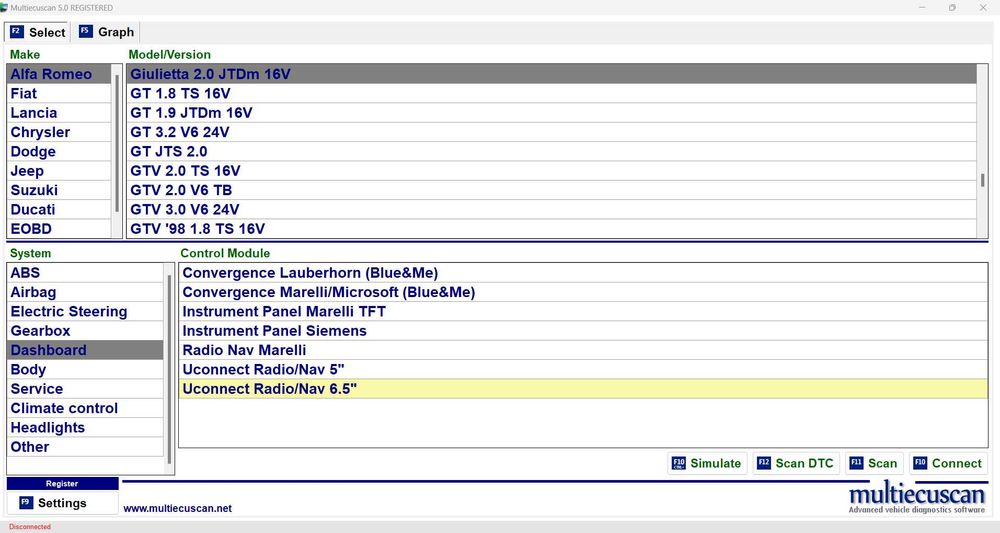Select Jeep in Make list
1000x533 pixels.
click(x=59, y=171)
